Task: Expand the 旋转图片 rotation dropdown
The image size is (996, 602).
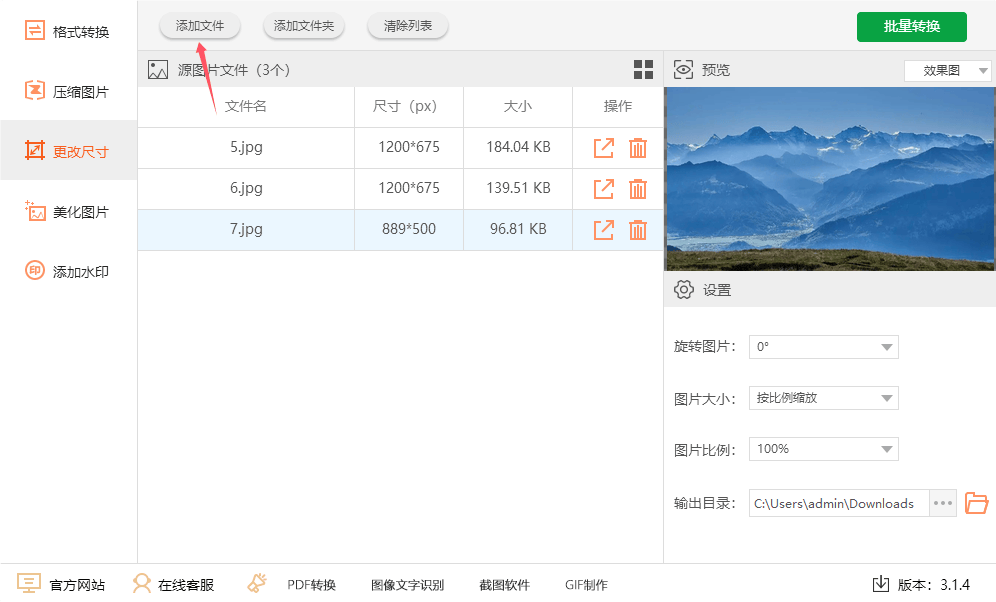Action: [823, 347]
